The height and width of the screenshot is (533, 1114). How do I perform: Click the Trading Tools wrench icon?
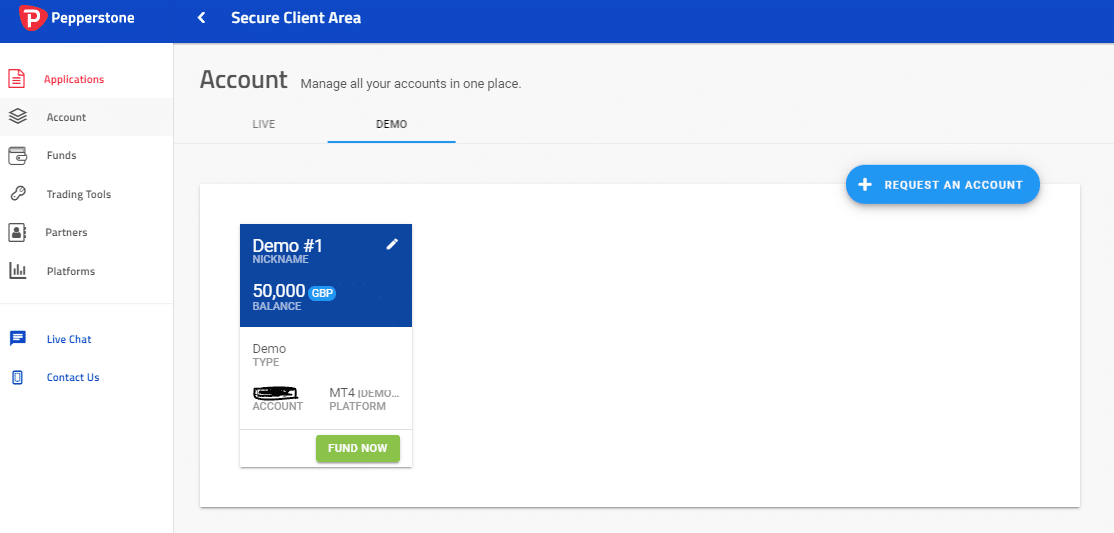click(x=17, y=194)
